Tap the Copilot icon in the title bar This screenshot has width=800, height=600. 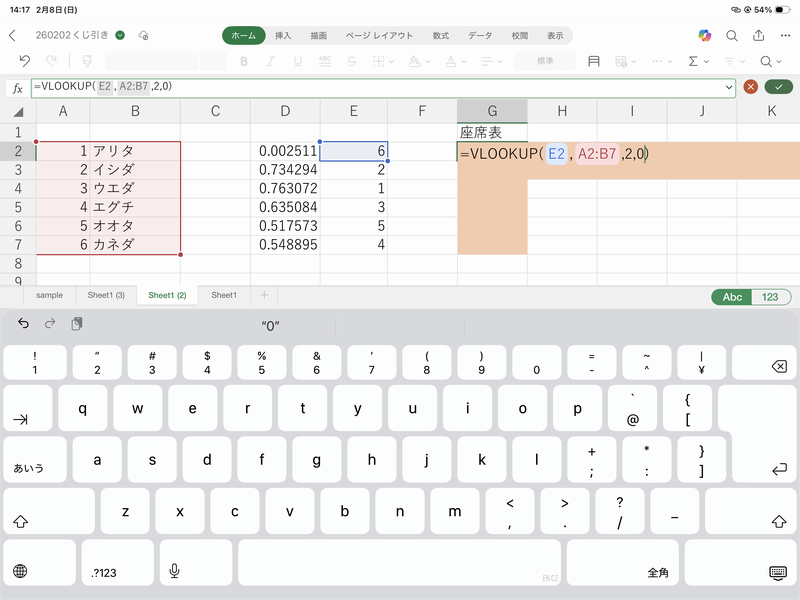(x=705, y=35)
